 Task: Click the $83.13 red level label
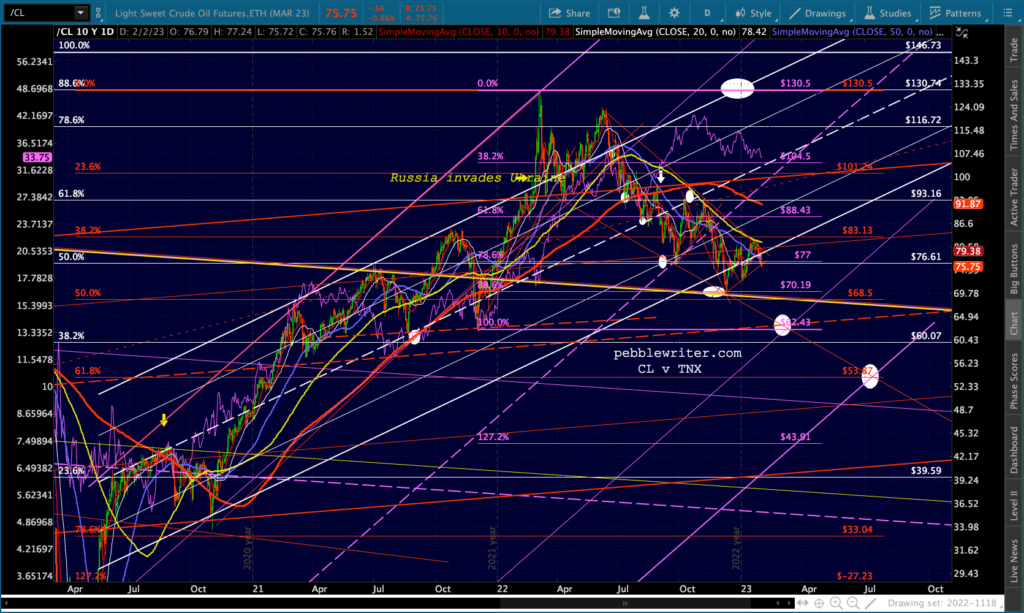pos(857,230)
